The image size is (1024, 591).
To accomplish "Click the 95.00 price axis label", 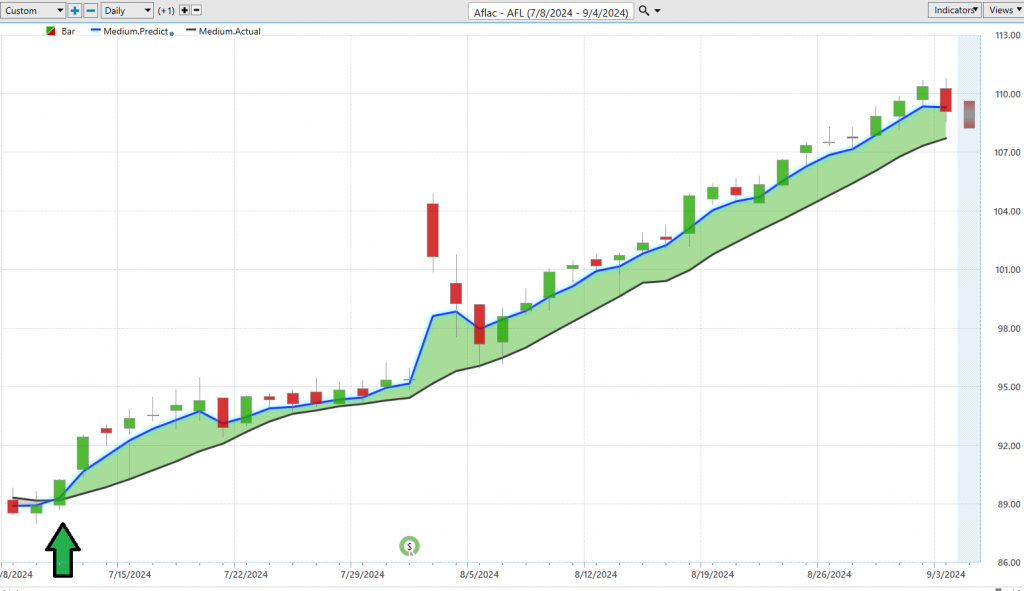I will [1008, 387].
